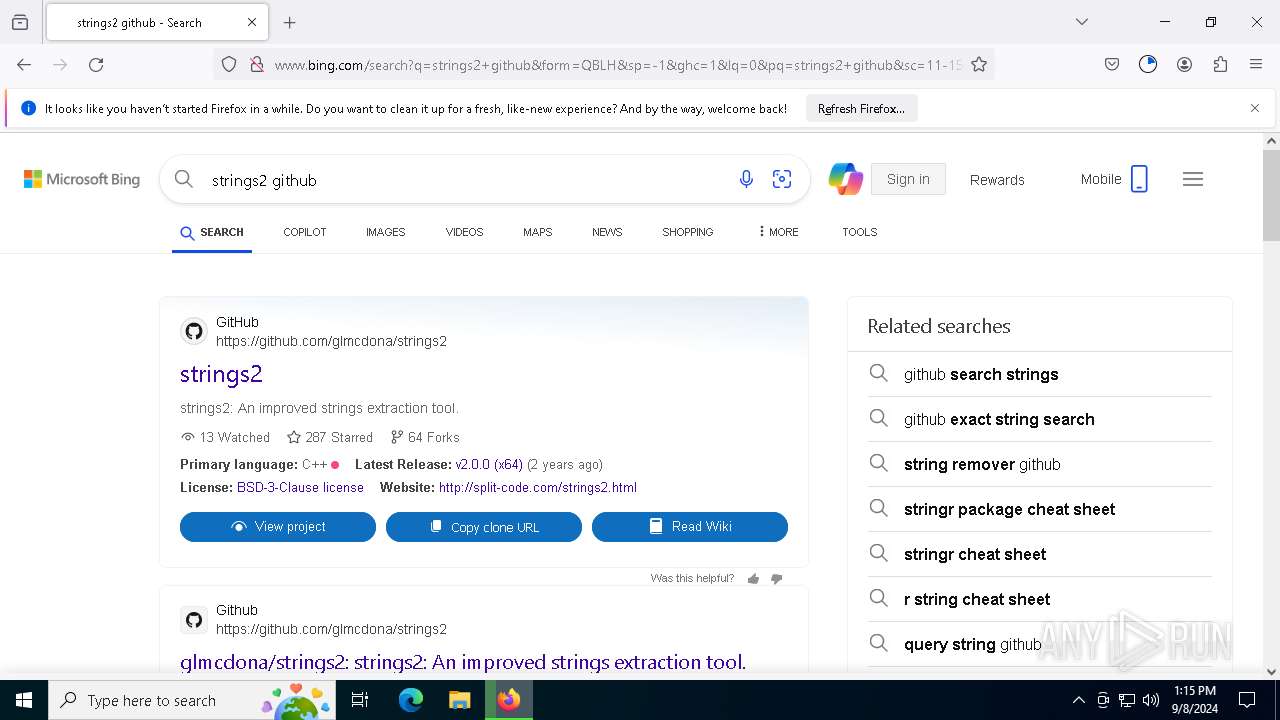Open a new tab with plus button
Image resolution: width=1280 pixels, height=720 pixels.
click(x=290, y=22)
